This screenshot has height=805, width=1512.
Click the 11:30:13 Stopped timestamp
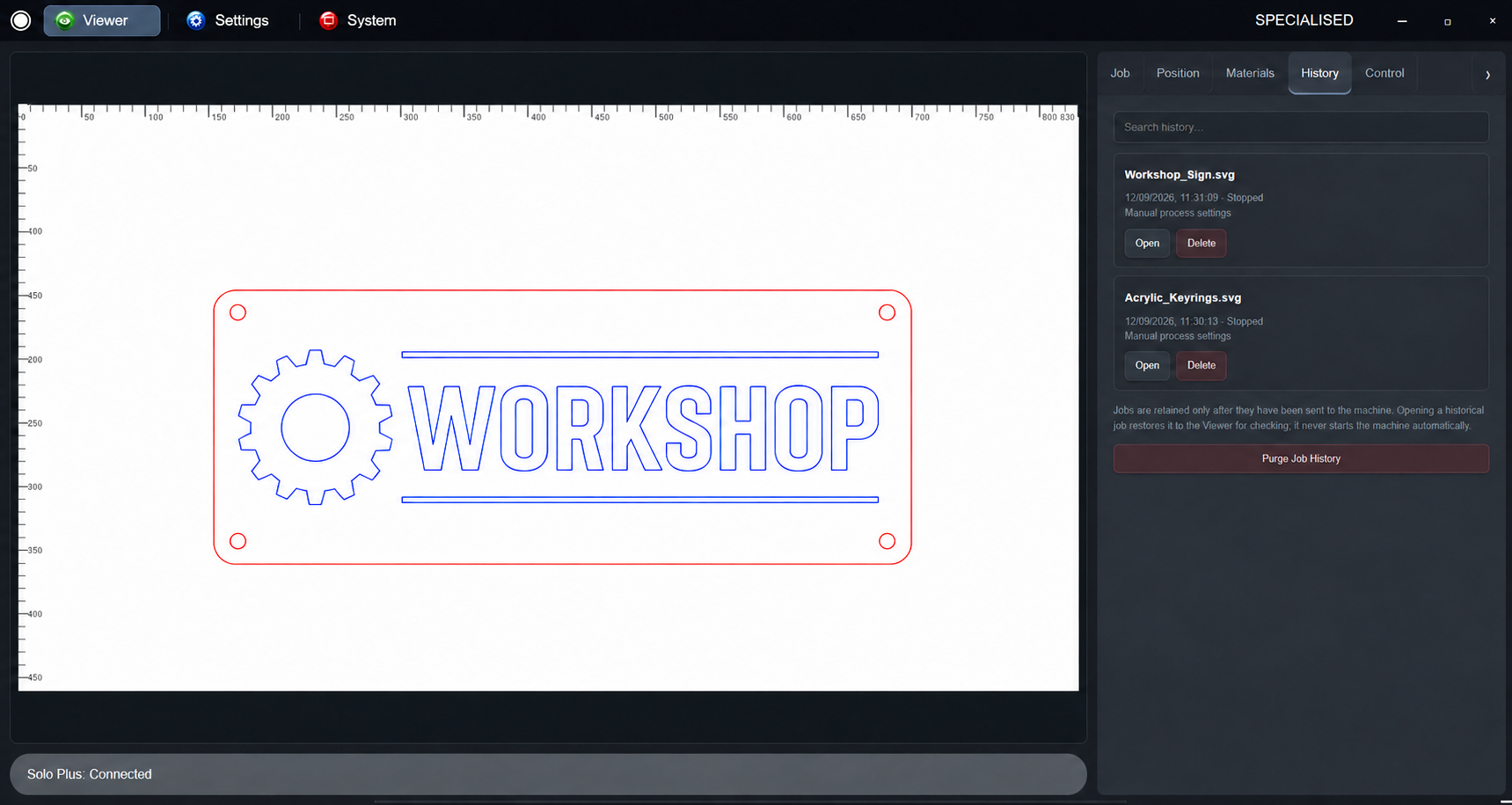point(1194,321)
